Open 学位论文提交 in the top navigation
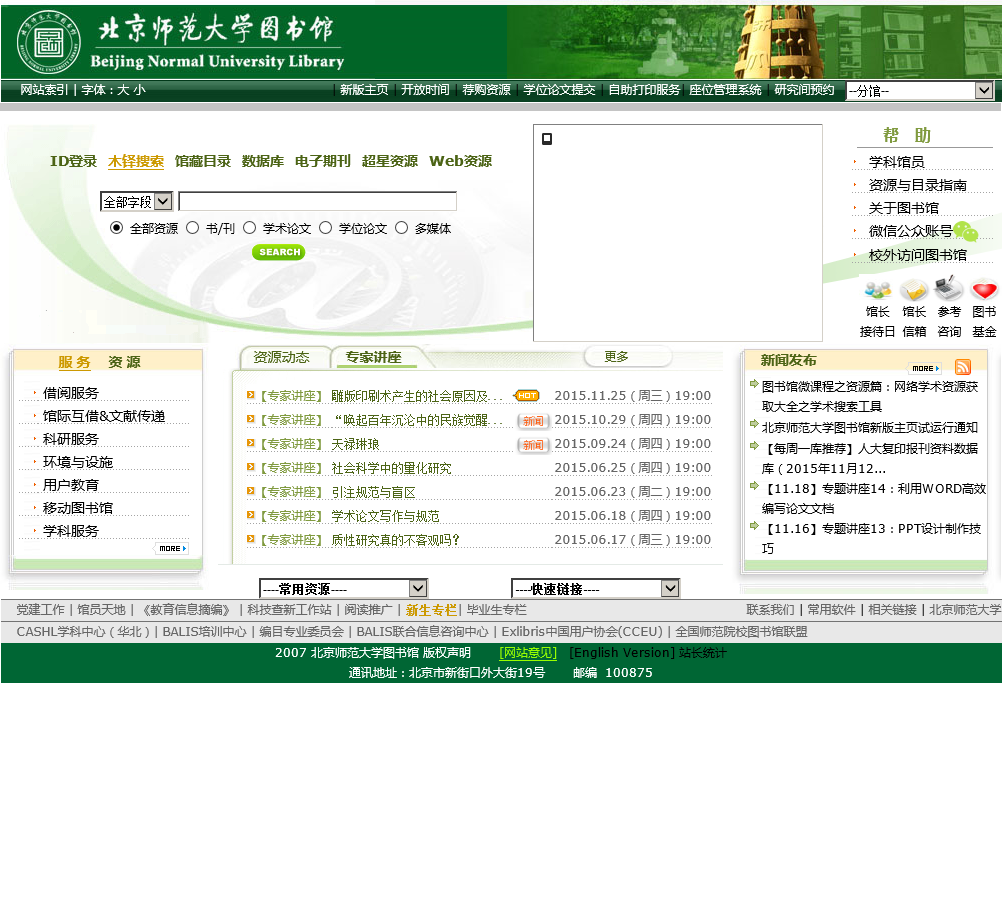 pyautogui.click(x=559, y=90)
